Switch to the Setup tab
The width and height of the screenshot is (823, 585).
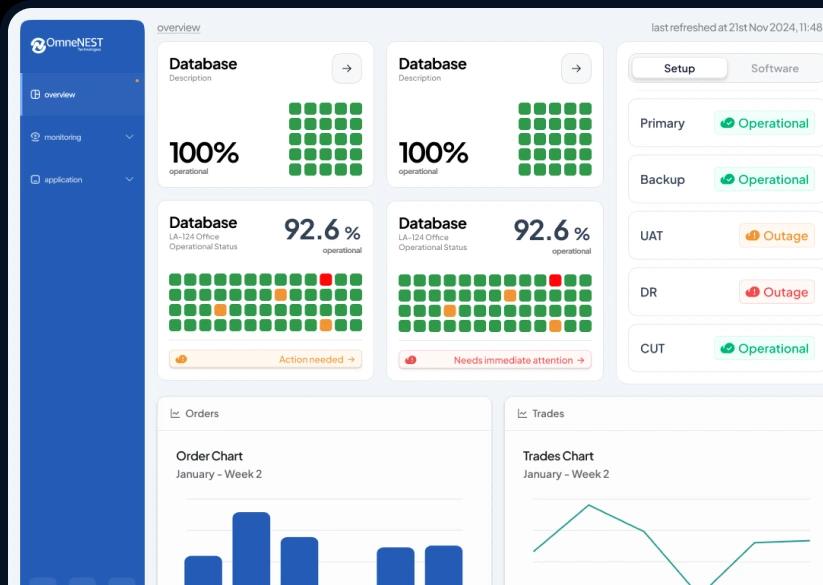[x=679, y=69]
